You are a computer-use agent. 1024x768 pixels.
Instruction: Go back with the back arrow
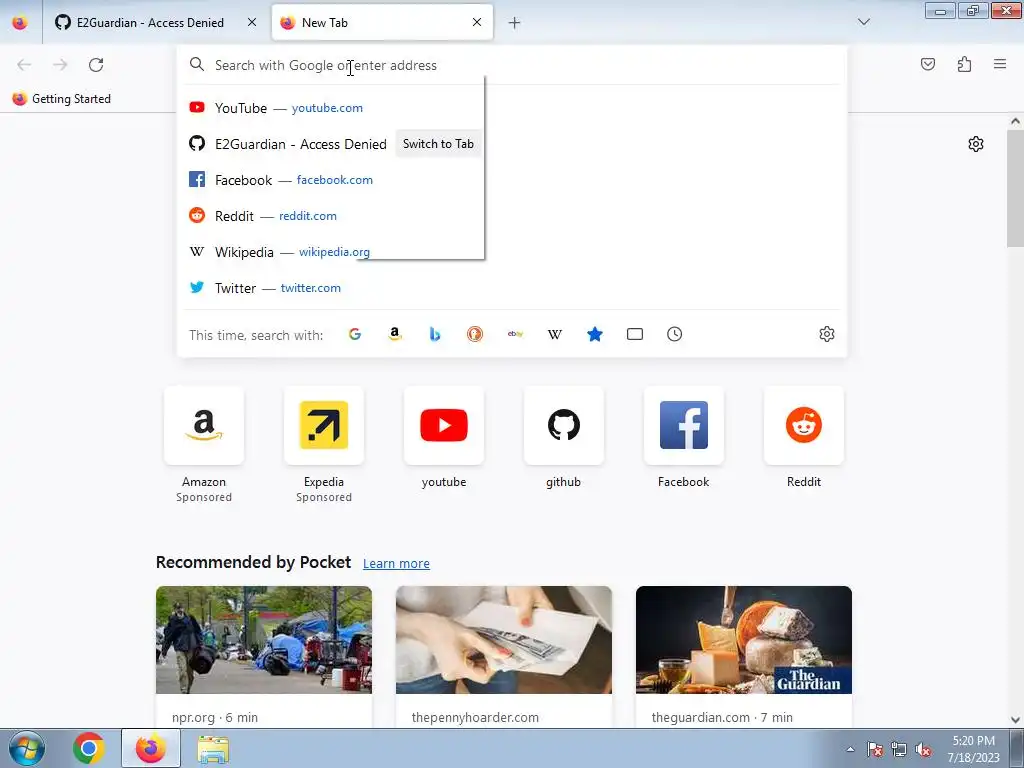pyautogui.click(x=24, y=65)
